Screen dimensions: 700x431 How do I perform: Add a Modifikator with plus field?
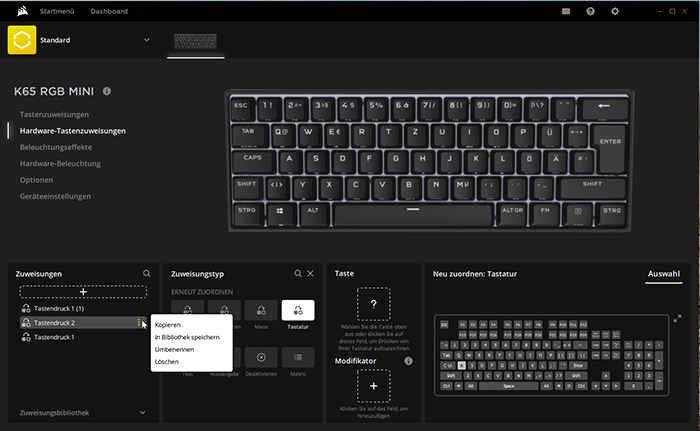pos(374,386)
